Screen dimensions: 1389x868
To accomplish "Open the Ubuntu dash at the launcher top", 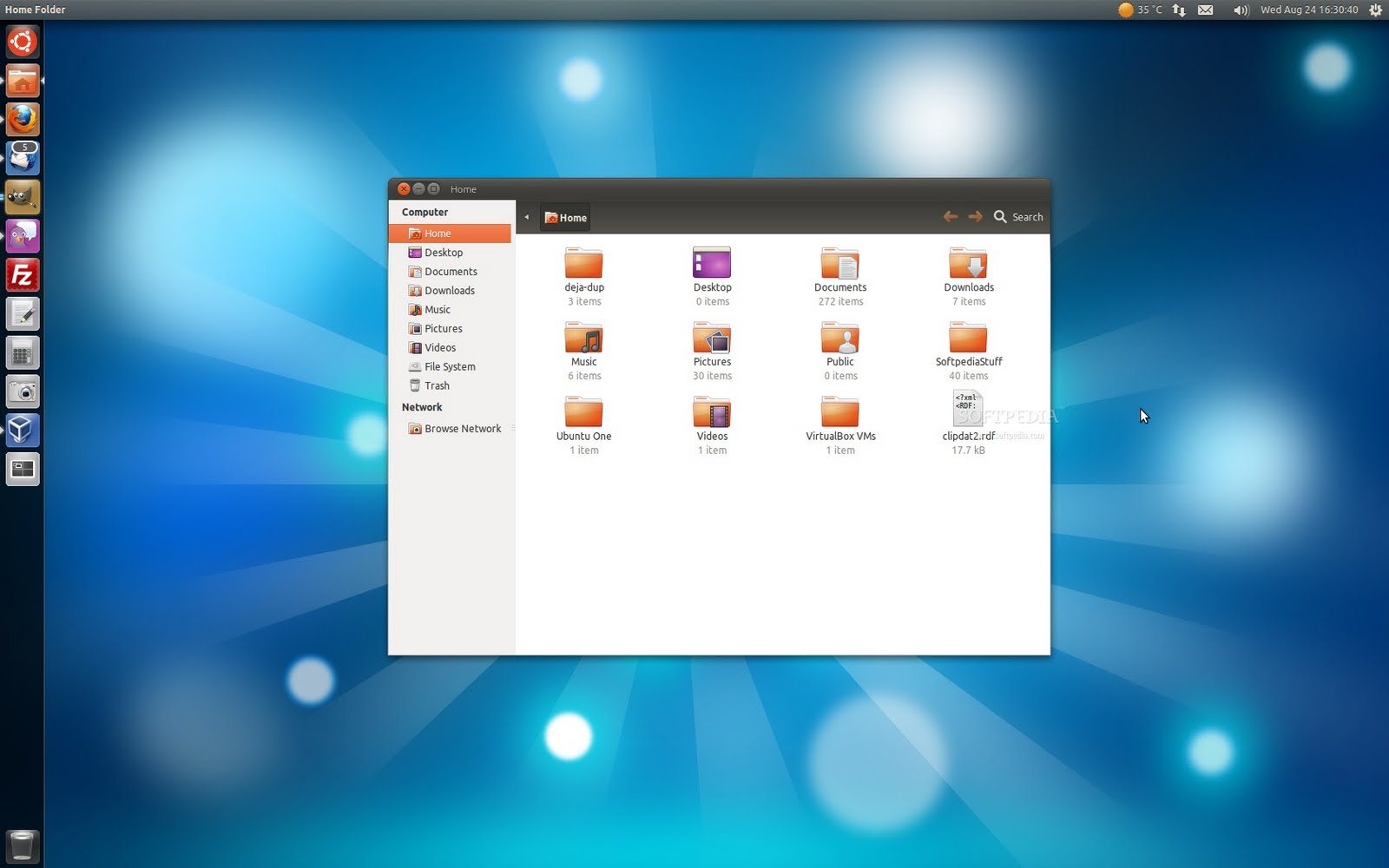I will (x=22, y=41).
